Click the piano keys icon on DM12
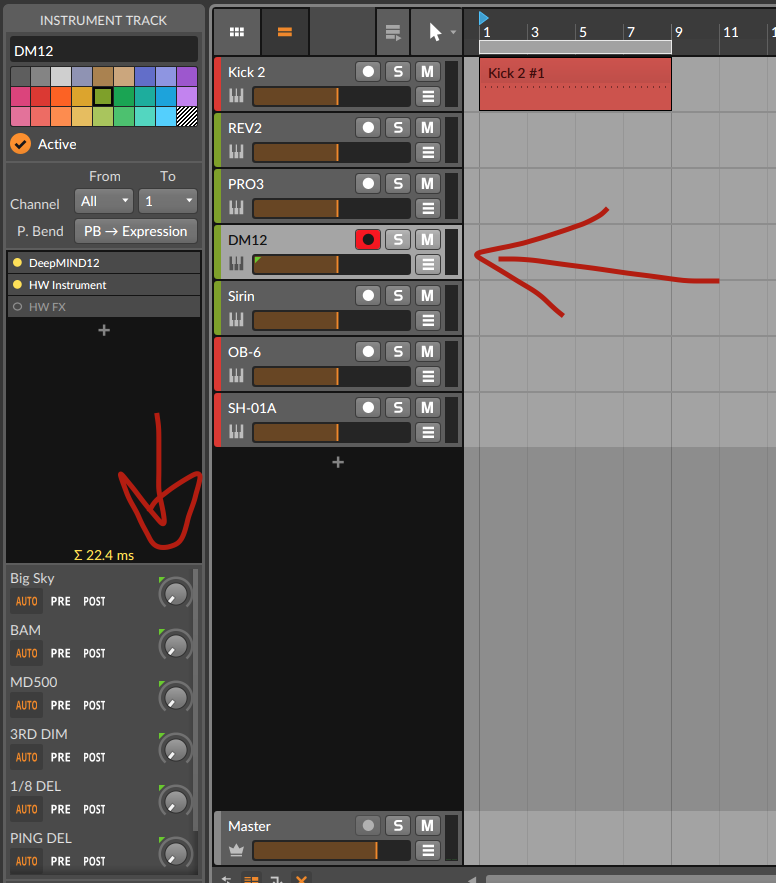 coord(237,264)
